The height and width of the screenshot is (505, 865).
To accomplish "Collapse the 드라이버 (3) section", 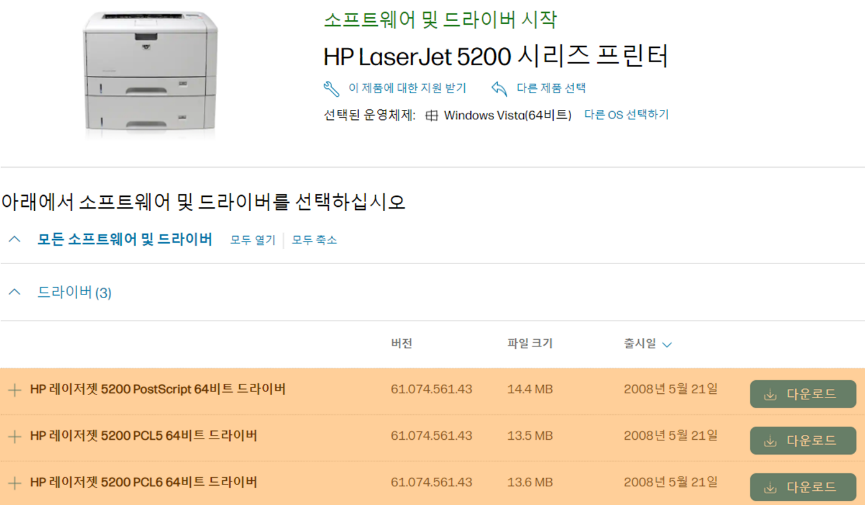I will [x=14, y=292].
